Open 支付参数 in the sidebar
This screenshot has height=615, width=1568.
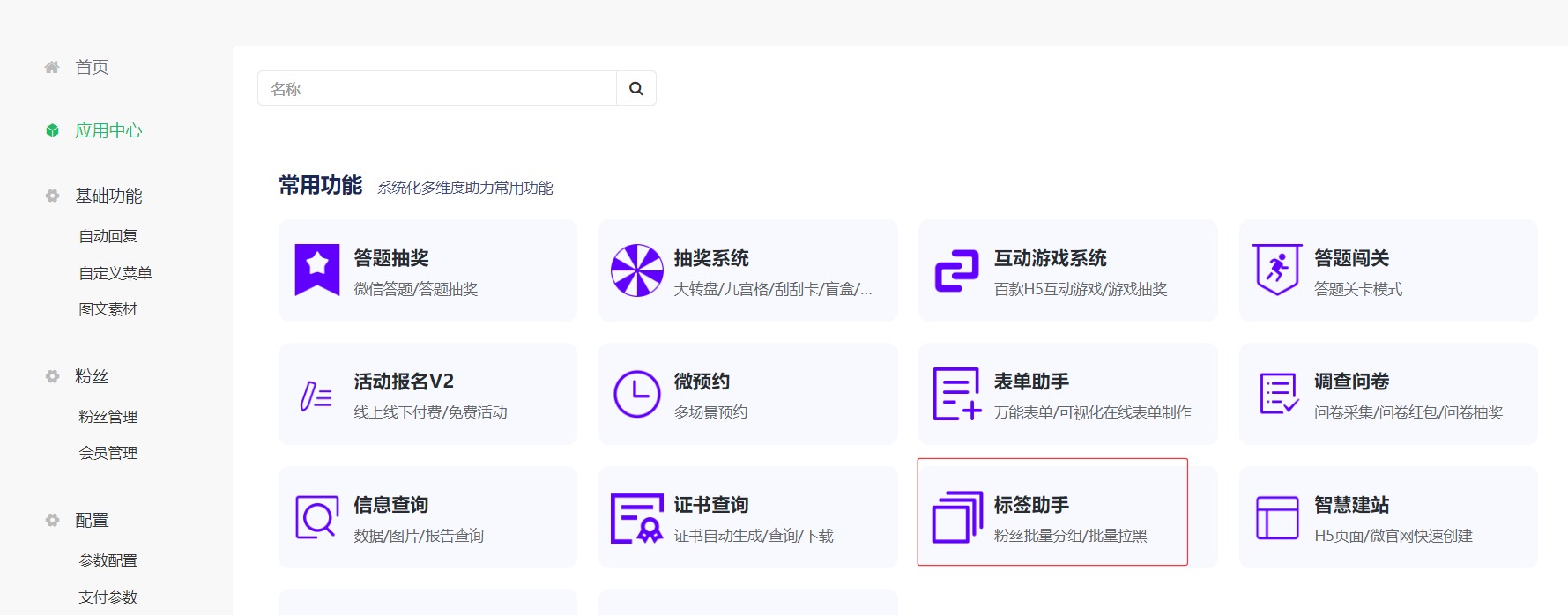[x=108, y=597]
